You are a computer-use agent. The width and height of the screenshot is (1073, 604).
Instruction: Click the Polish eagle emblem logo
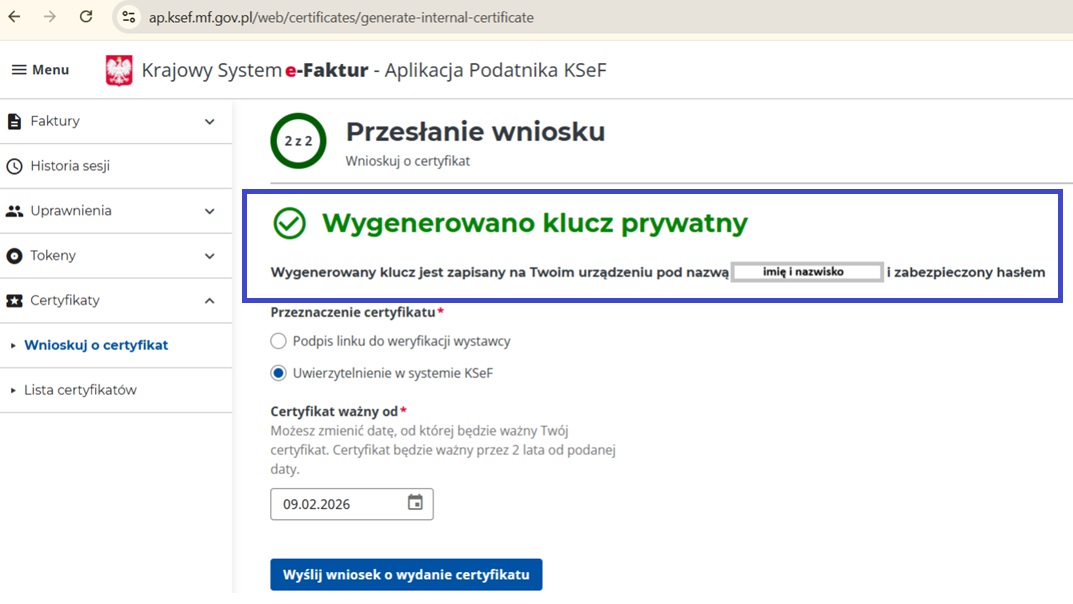click(119, 70)
